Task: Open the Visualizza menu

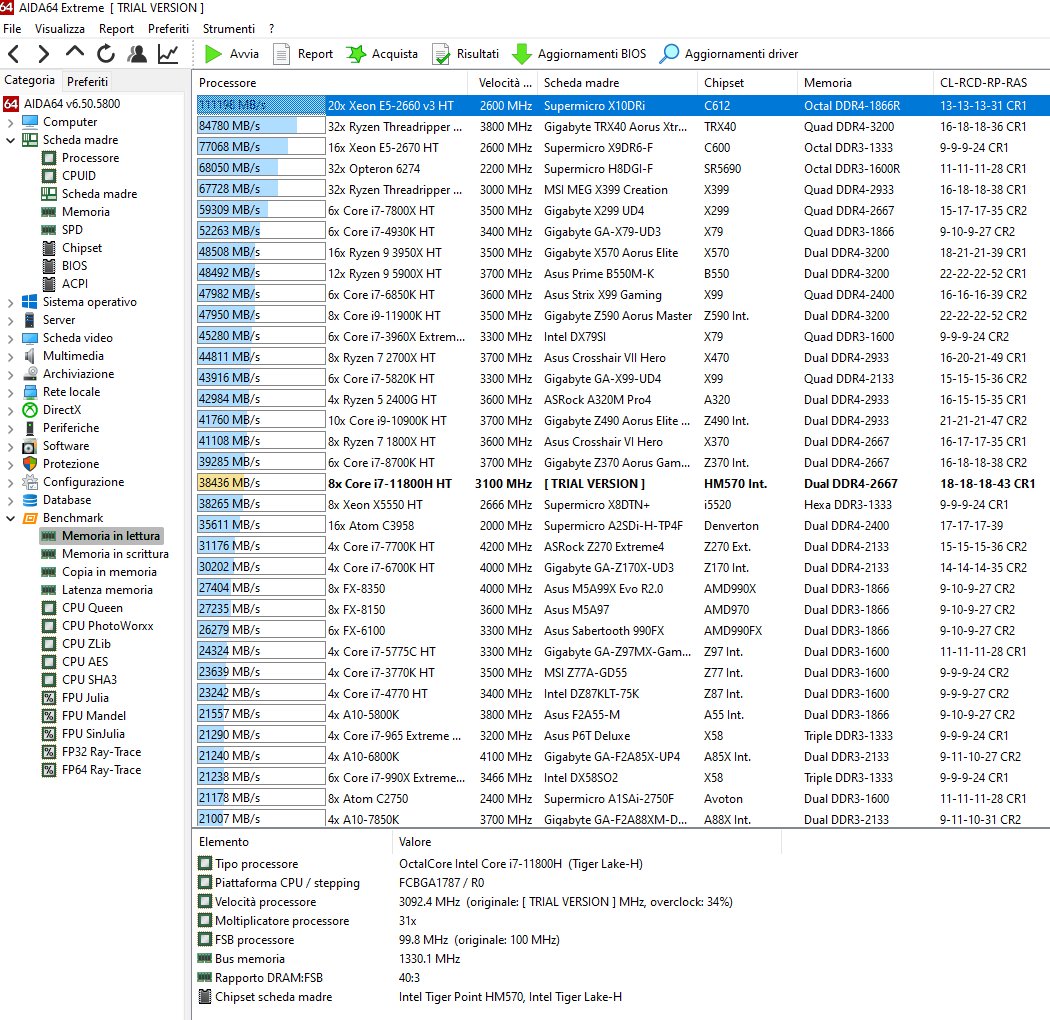Action: click(60, 29)
